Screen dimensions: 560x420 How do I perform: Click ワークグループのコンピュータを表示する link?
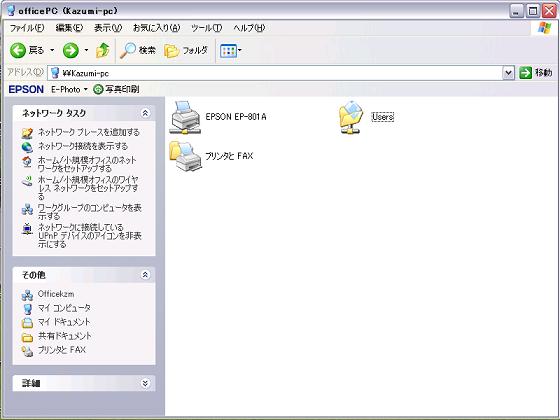point(89,212)
